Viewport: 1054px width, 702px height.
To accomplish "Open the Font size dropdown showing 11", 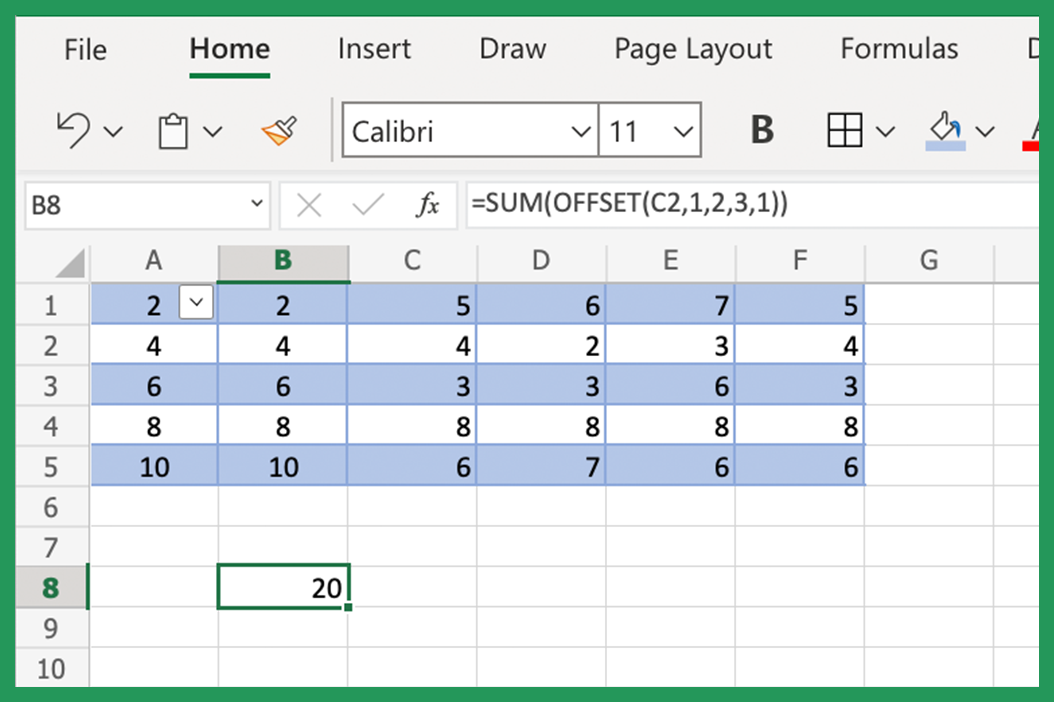I will (649, 130).
